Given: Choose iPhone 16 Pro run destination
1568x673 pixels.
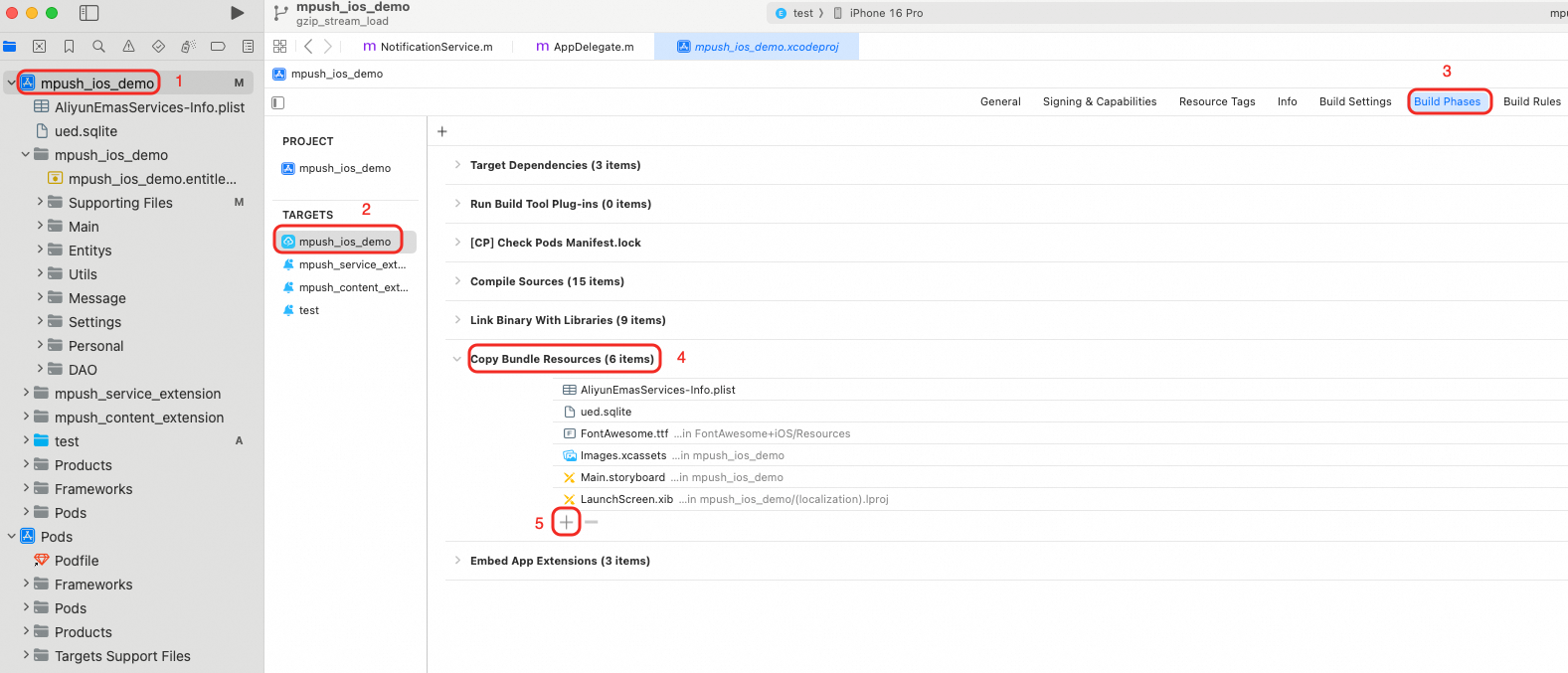Looking at the screenshot, I should [x=878, y=13].
